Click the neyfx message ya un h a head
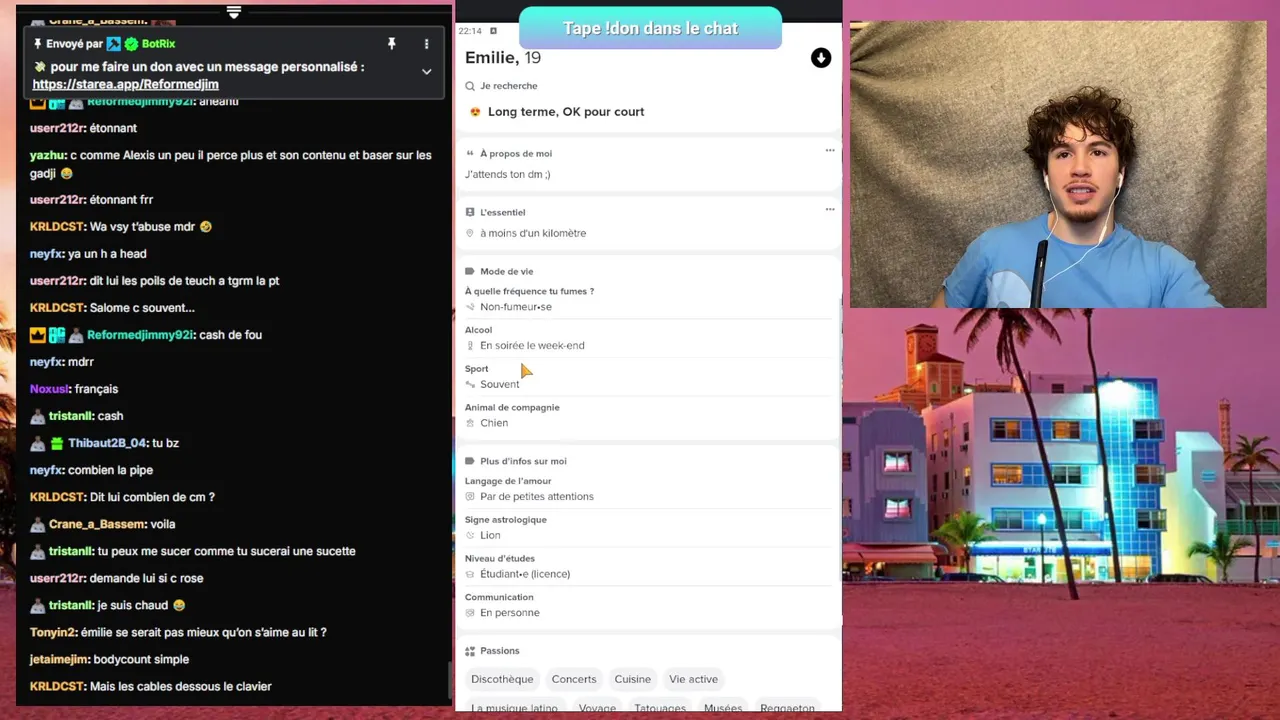Image resolution: width=1280 pixels, height=720 pixels. 88,254
